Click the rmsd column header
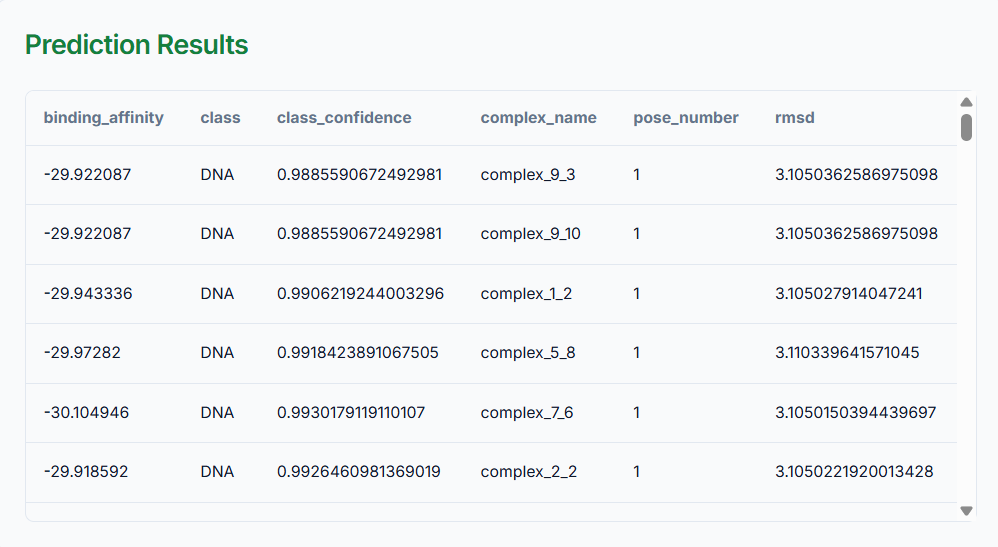Screen dimensions: 998x547 click(794, 118)
